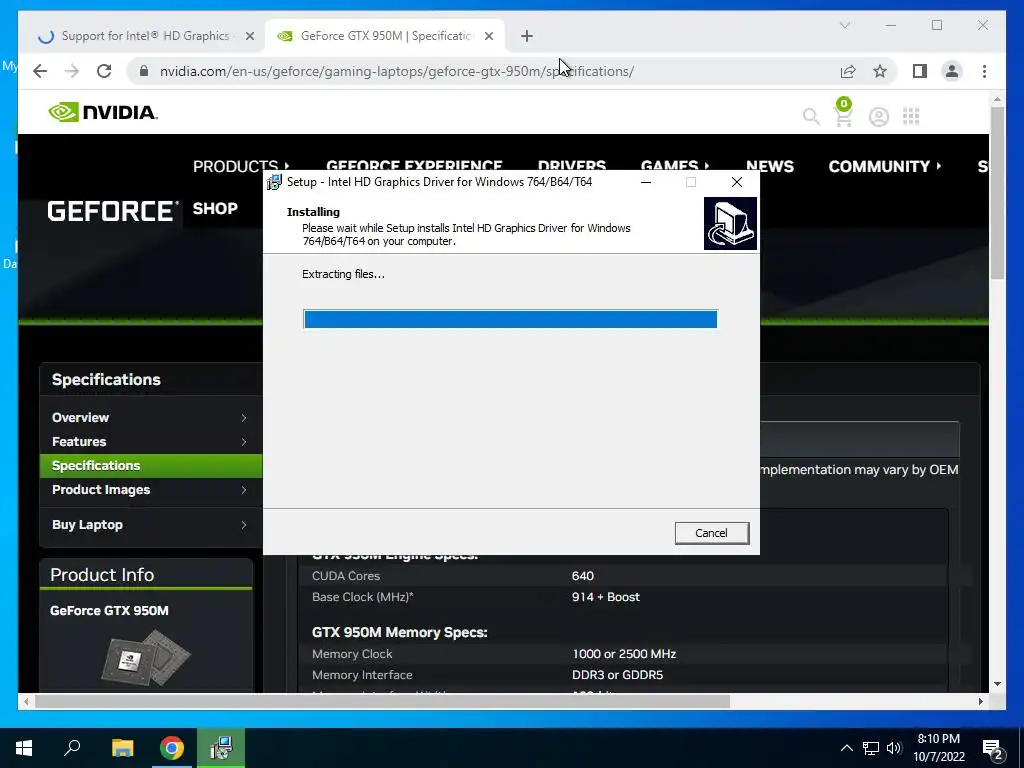Click the Chrome forward arrow

click(72, 71)
